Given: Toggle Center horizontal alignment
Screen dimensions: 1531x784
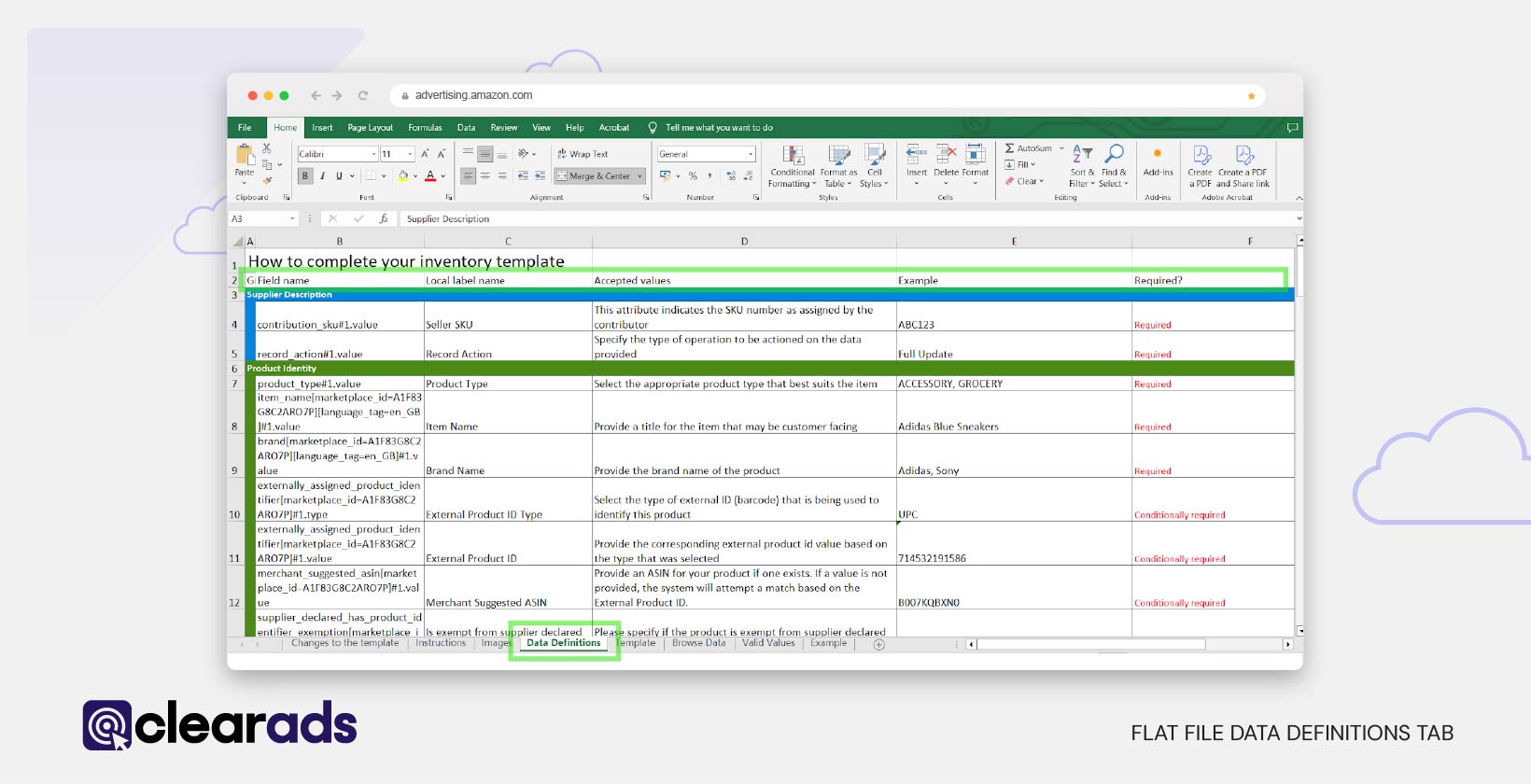Looking at the screenshot, I should coord(485,175).
